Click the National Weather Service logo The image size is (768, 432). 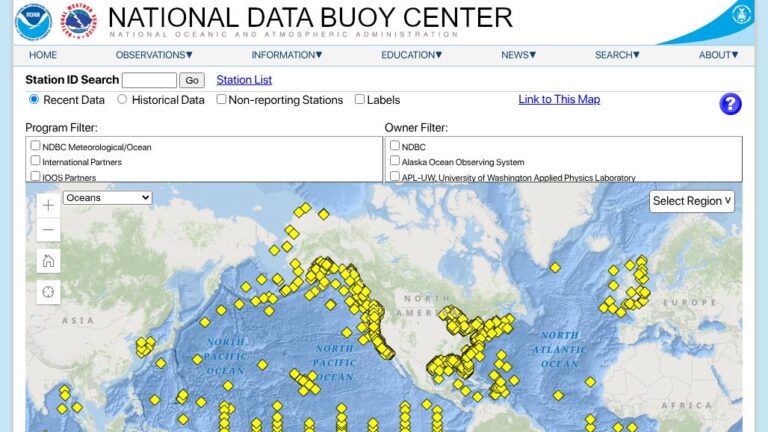(x=80, y=21)
